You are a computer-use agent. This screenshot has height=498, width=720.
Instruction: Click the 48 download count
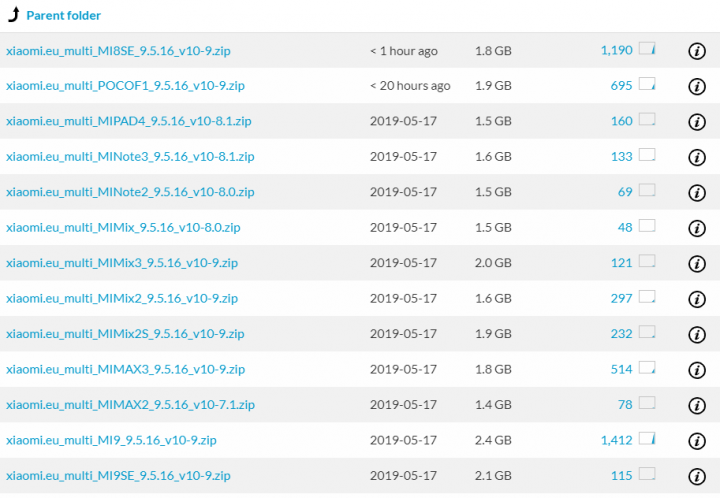pyautogui.click(x=625, y=227)
